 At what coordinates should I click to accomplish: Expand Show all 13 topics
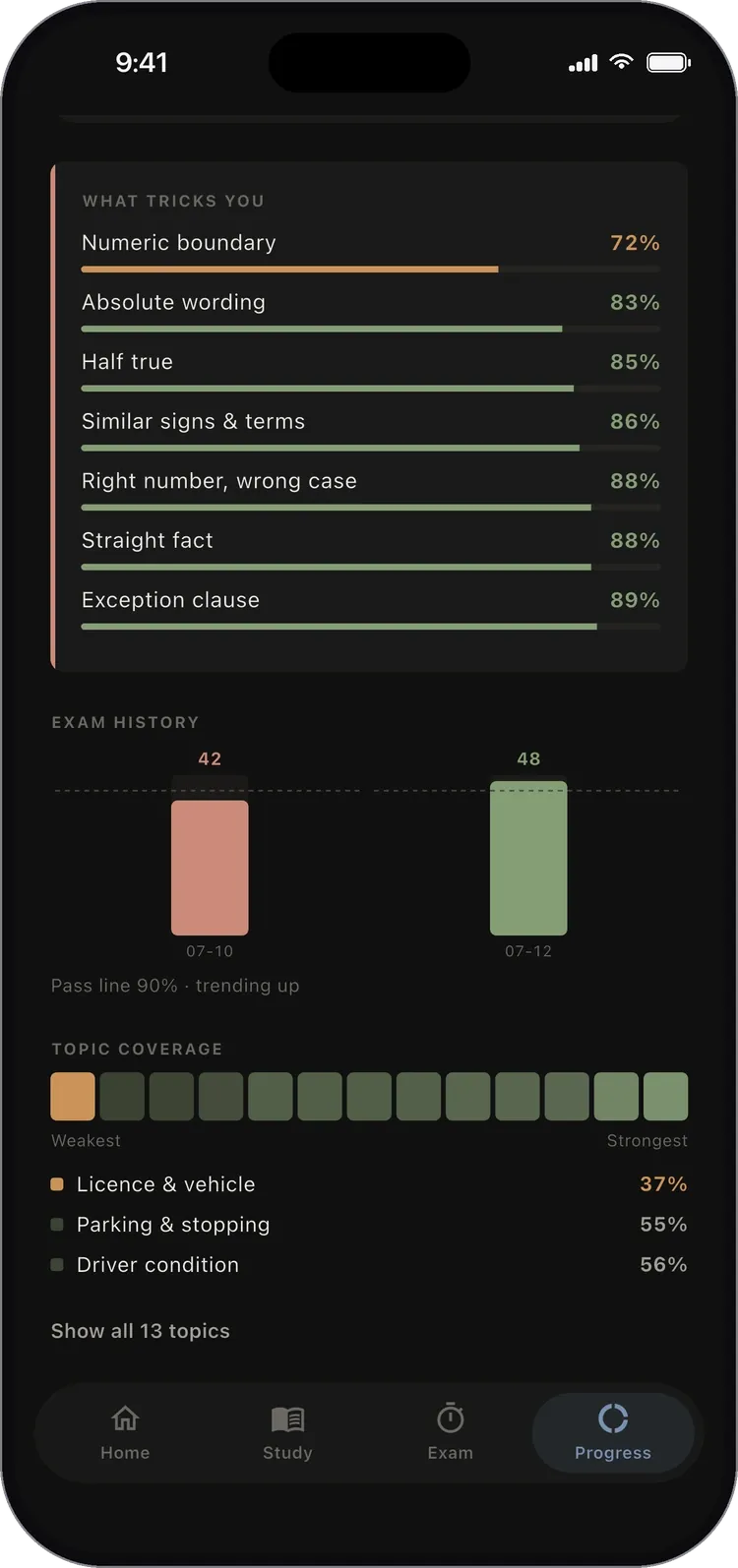coord(141,1331)
